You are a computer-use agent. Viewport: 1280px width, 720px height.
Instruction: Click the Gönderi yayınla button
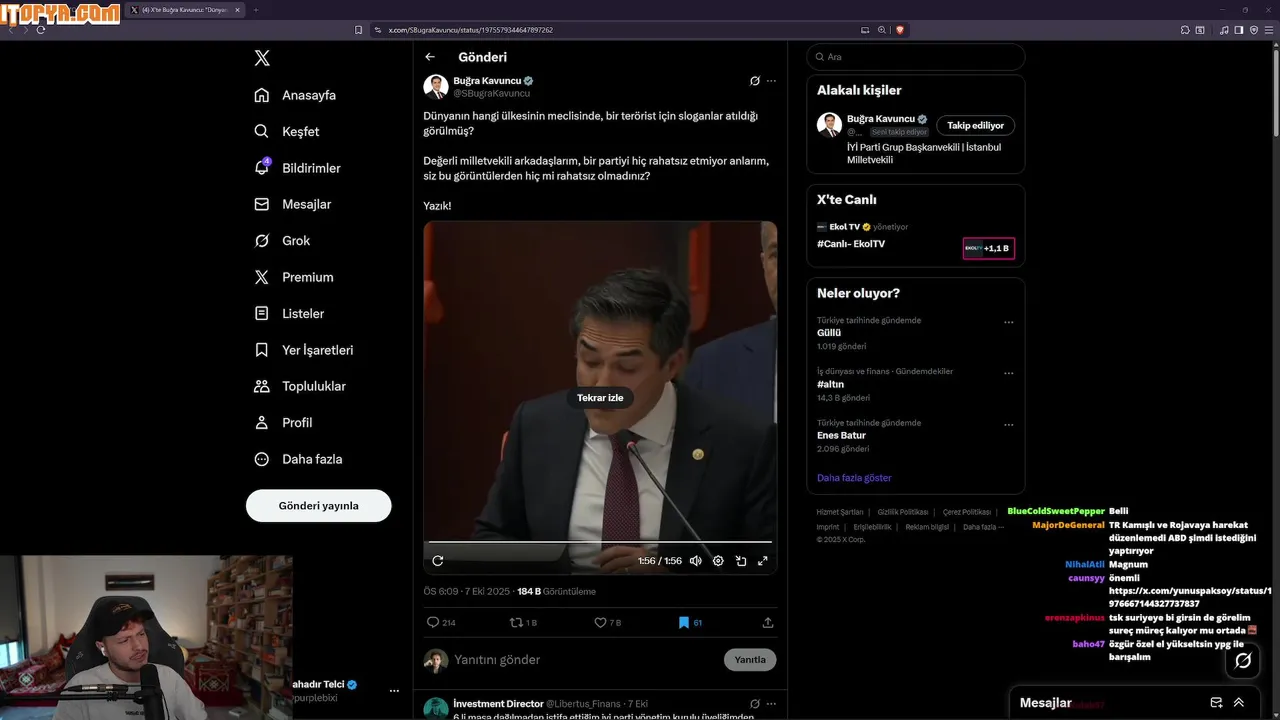[318, 505]
